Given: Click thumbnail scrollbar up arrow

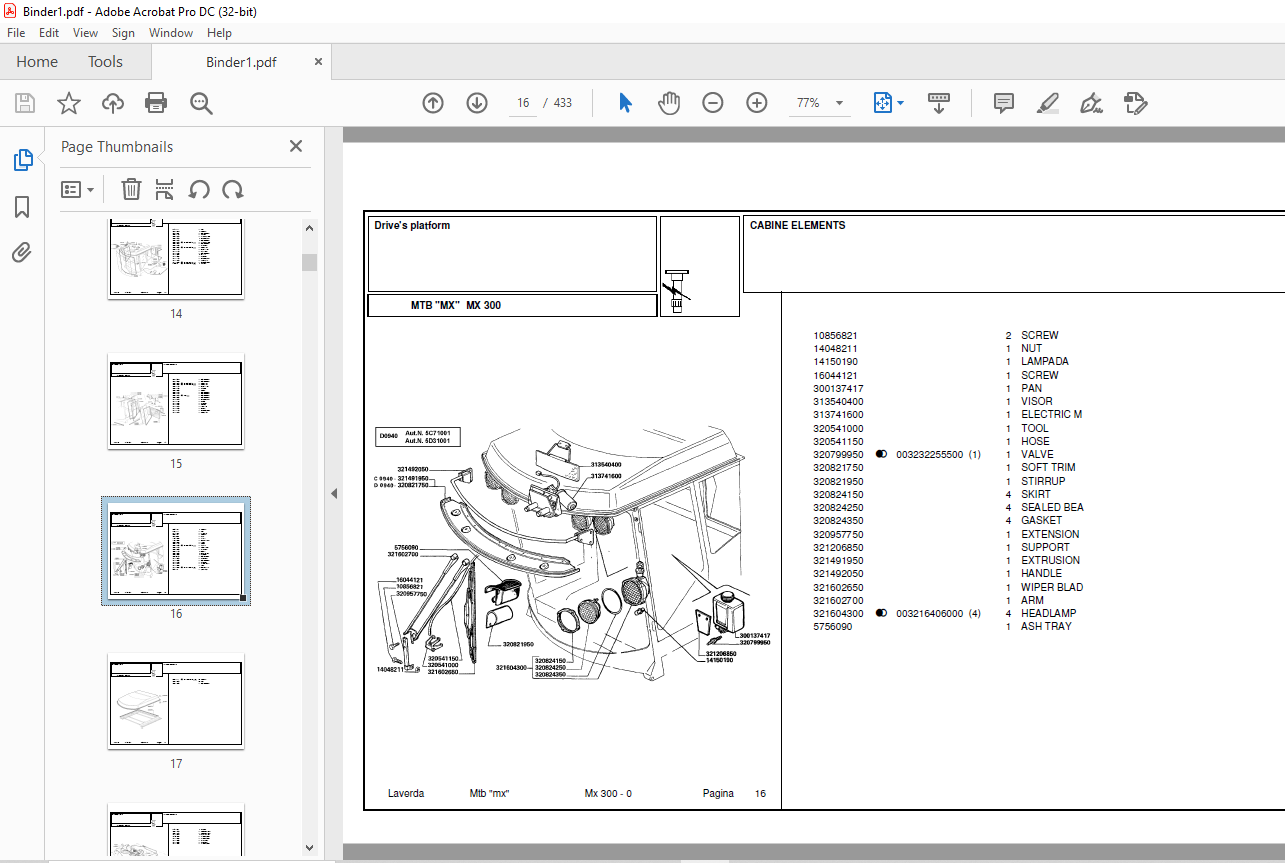Looking at the screenshot, I should click(x=310, y=228).
